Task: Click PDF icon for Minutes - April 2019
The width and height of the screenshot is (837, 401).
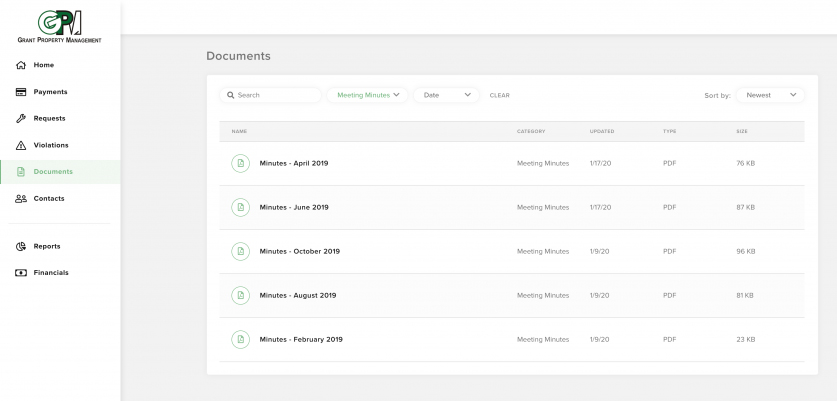Action: (240, 163)
